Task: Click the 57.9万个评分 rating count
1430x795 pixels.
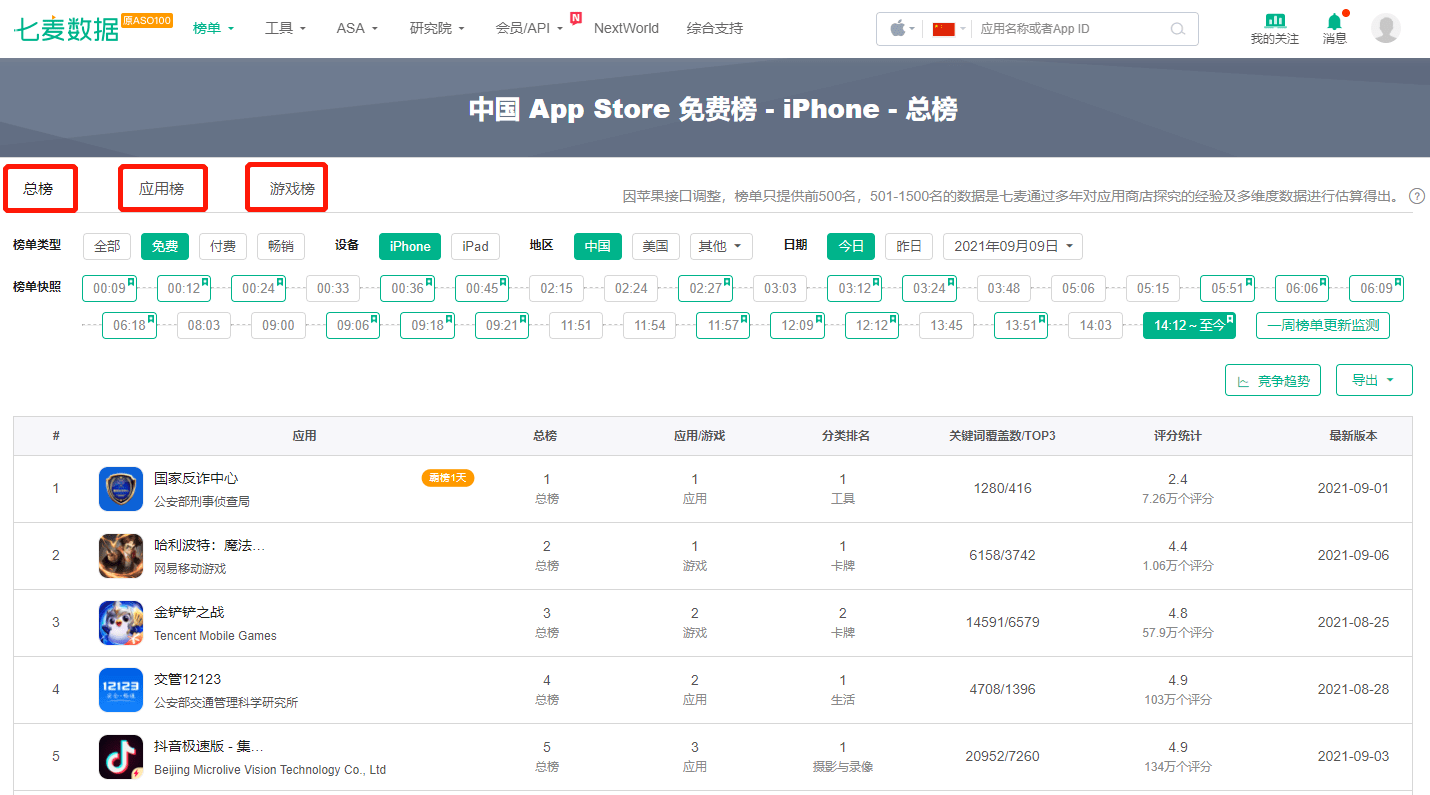Action: point(1178,633)
